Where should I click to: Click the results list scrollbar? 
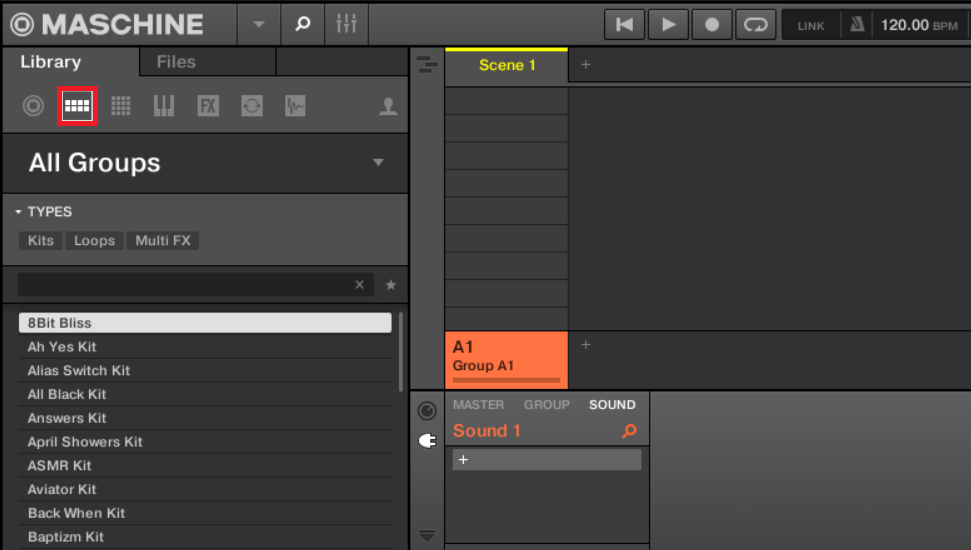click(401, 352)
